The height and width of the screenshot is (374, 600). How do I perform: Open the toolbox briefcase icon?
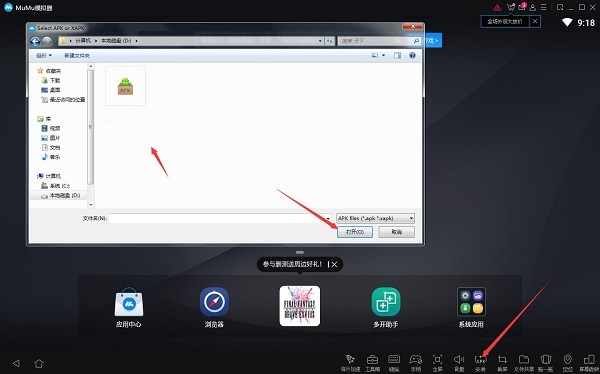point(372,362)
